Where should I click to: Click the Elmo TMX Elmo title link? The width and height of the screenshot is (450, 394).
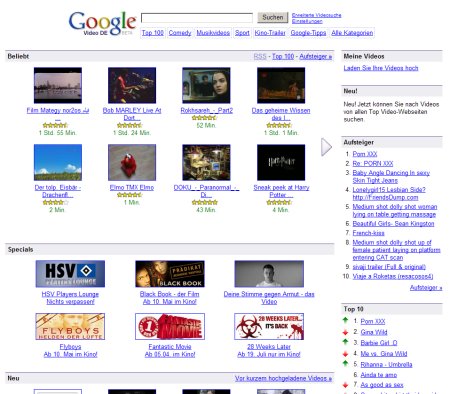click(x=132, y=187)
